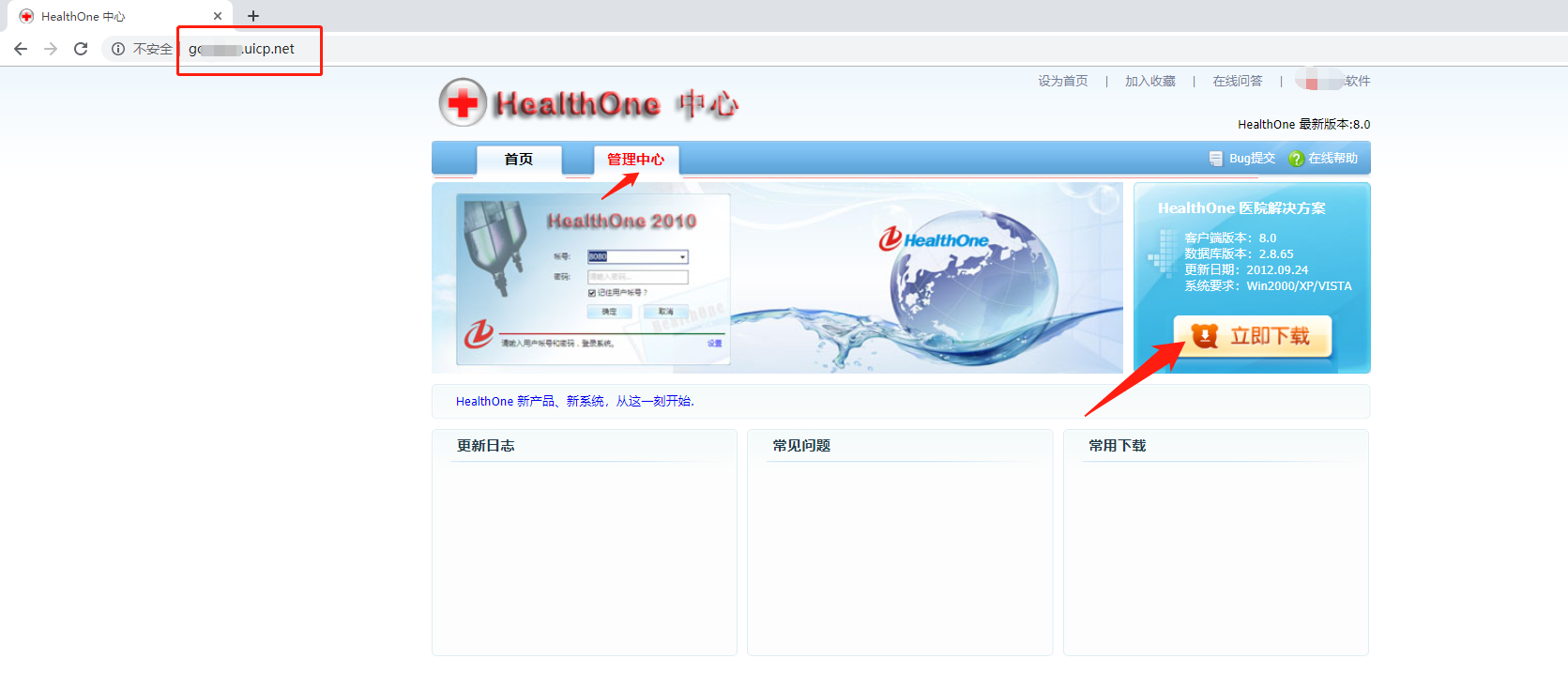This screenshot has width=1568, height=690.
Task: Click the 常用下载 panel heading
Action: point(1118,446)
